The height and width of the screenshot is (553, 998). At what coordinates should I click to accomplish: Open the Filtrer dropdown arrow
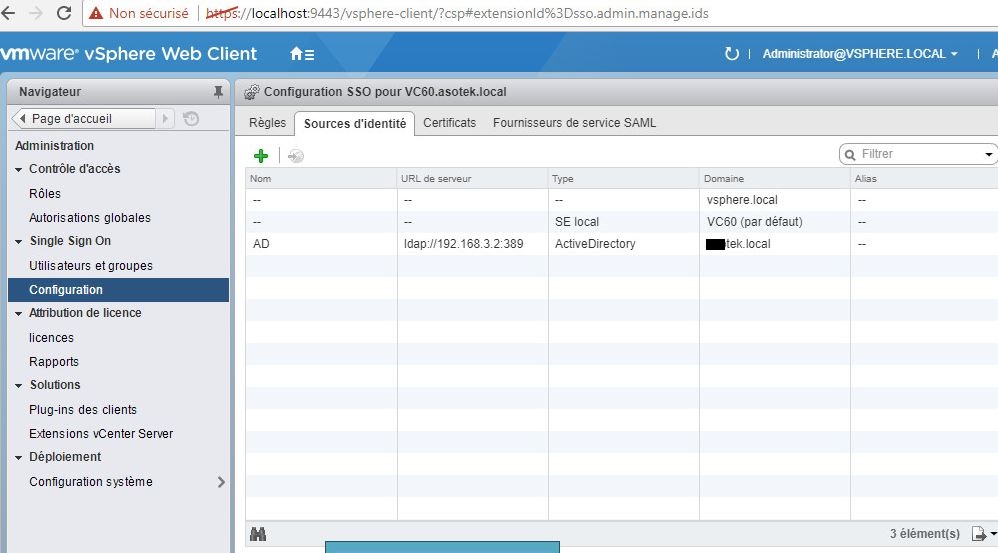988,155
